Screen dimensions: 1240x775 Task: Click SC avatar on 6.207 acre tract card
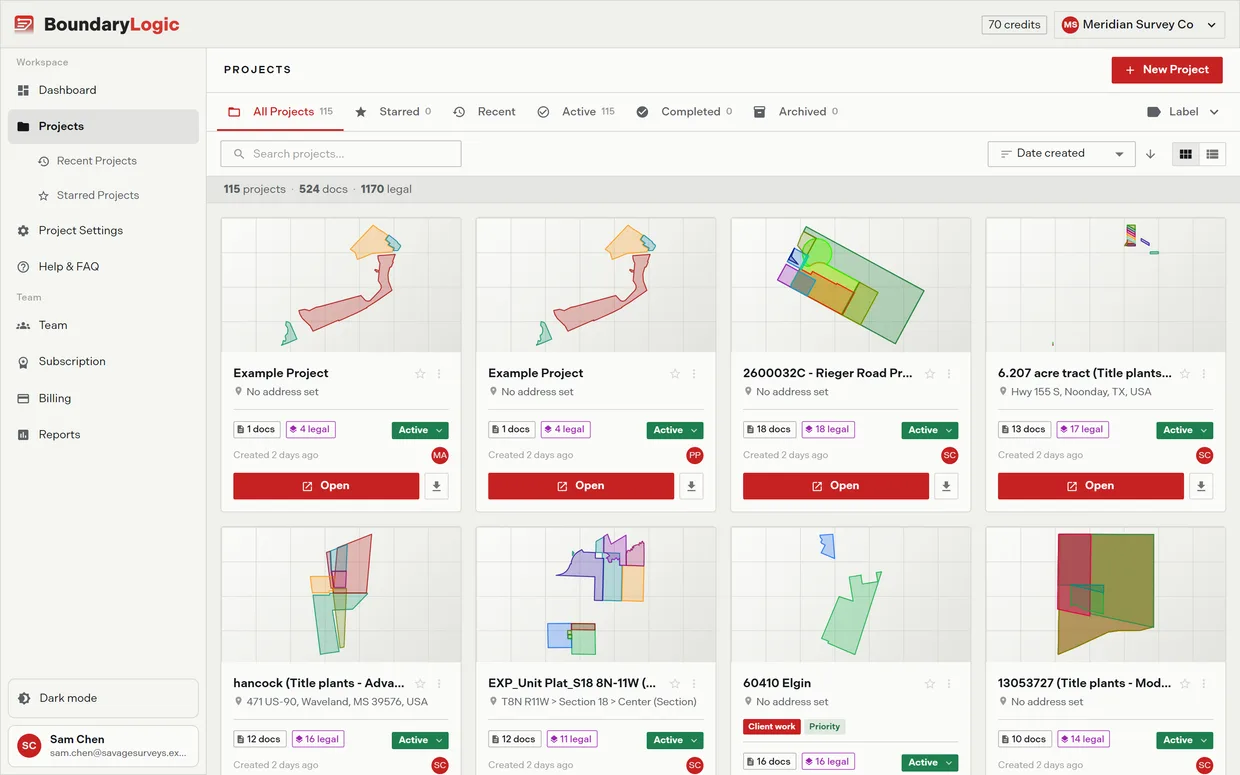[x=1205, y=456]
